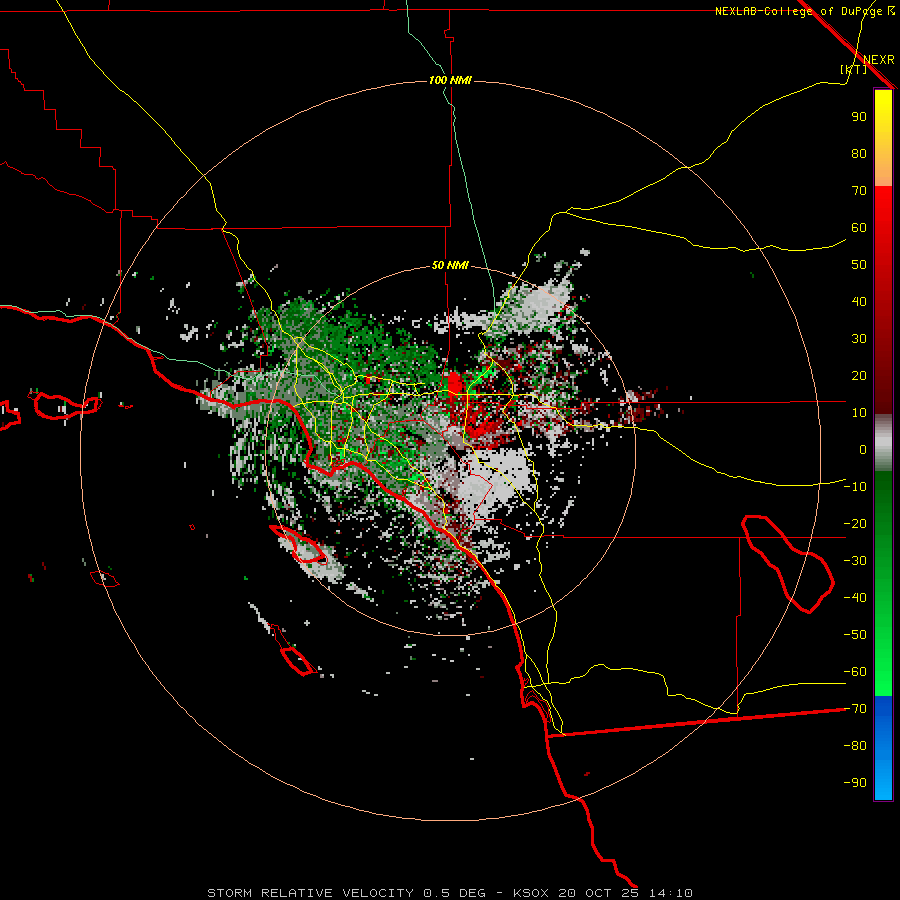Click the 100 NMI range ring label

point(450,80)
